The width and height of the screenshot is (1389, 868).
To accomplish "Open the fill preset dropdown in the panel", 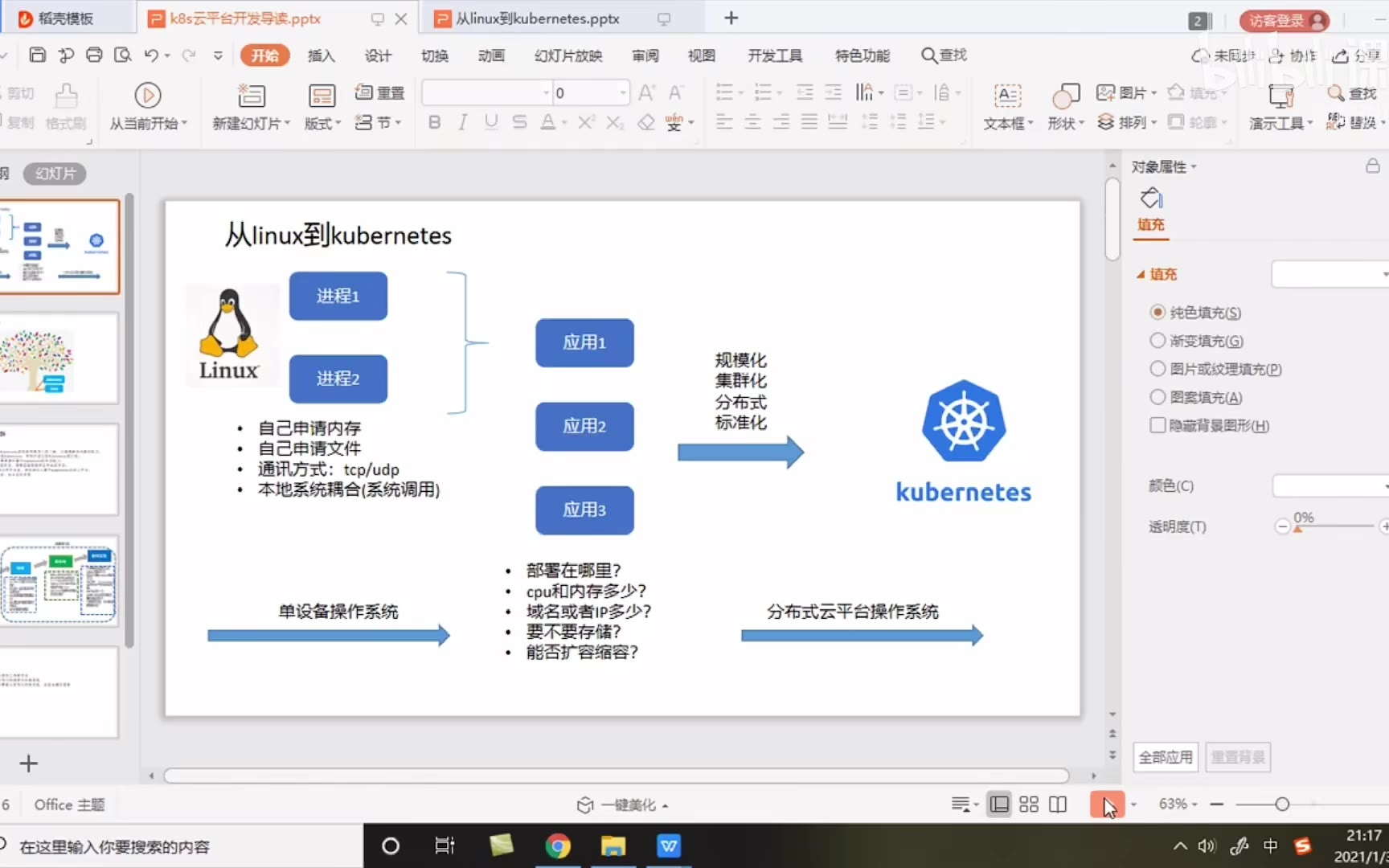I will (x=1330, y=274).
